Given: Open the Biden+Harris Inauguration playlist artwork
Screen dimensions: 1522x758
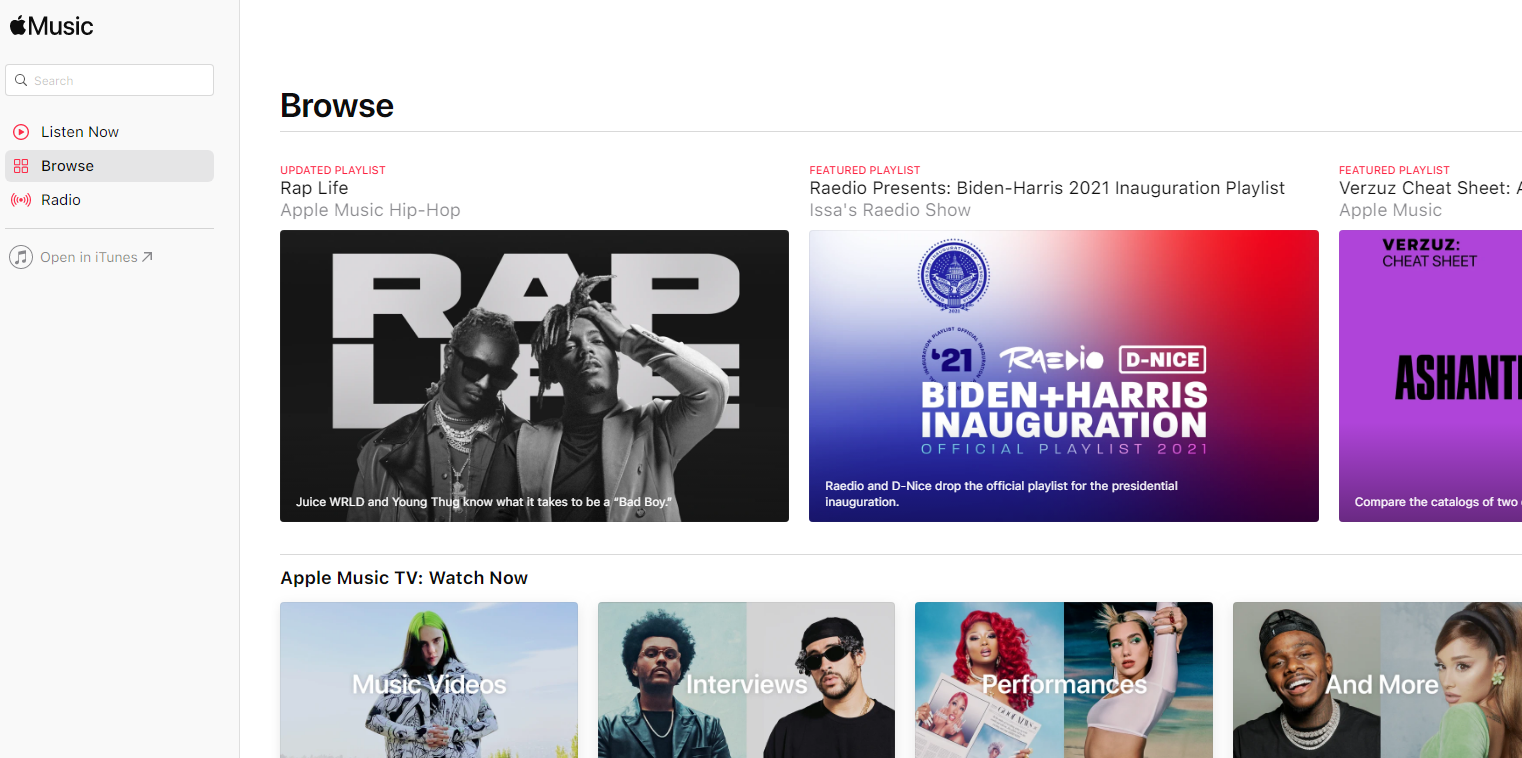Looking at the screenshot, I should pos(1064,376).
